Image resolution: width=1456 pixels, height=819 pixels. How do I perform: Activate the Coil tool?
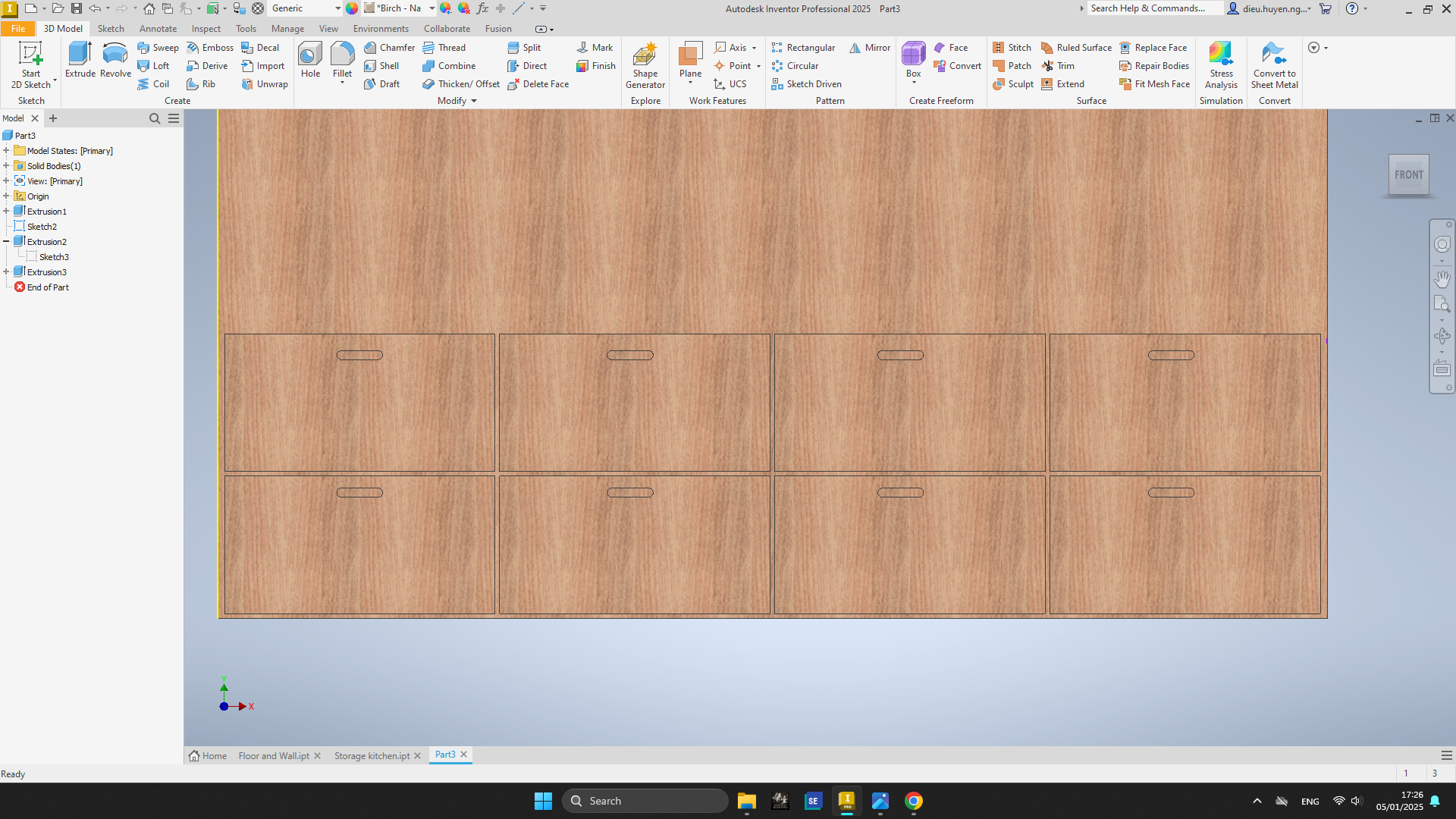153,84
